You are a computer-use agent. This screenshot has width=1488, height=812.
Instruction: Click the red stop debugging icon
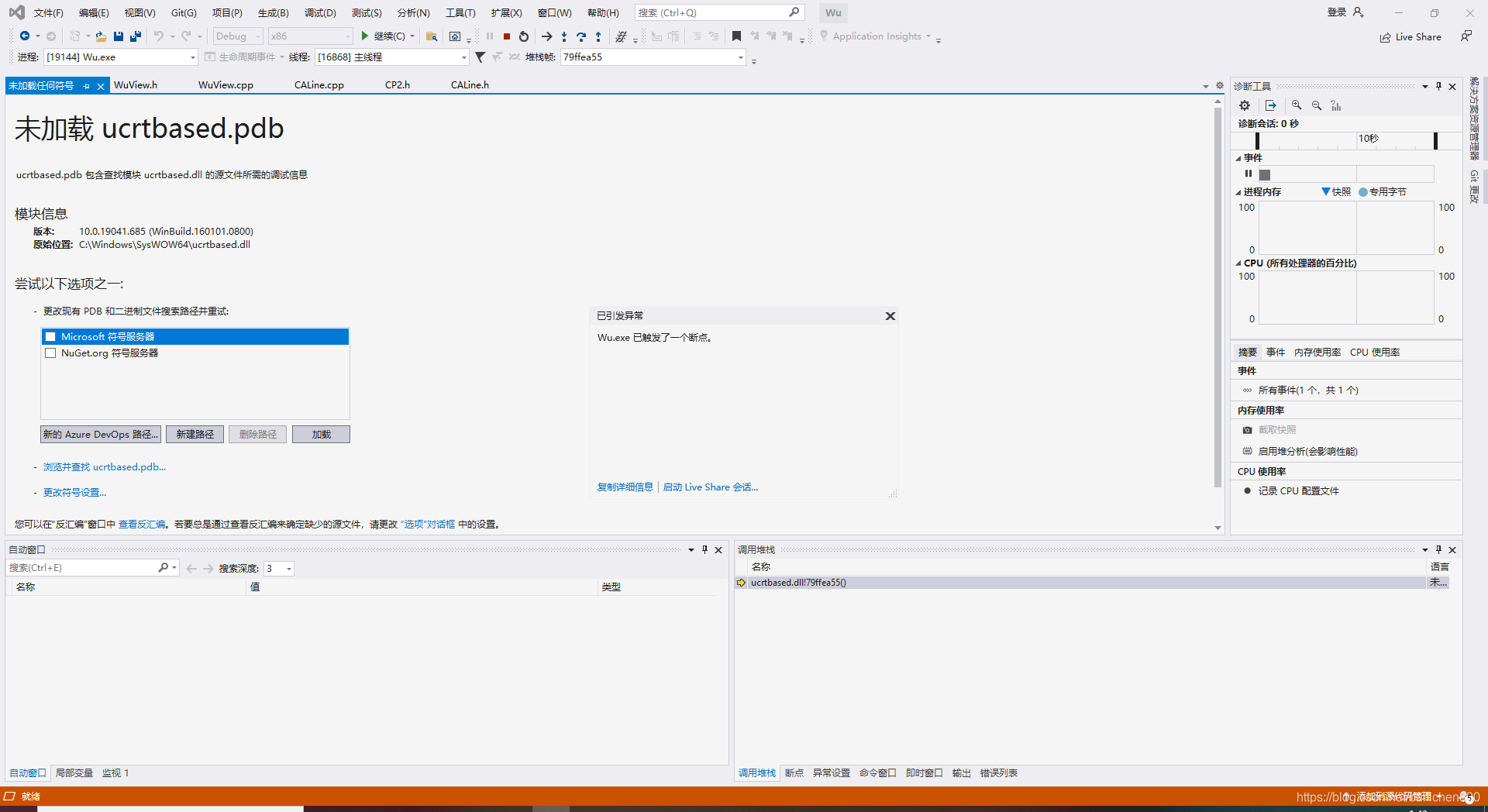point(507,36)
